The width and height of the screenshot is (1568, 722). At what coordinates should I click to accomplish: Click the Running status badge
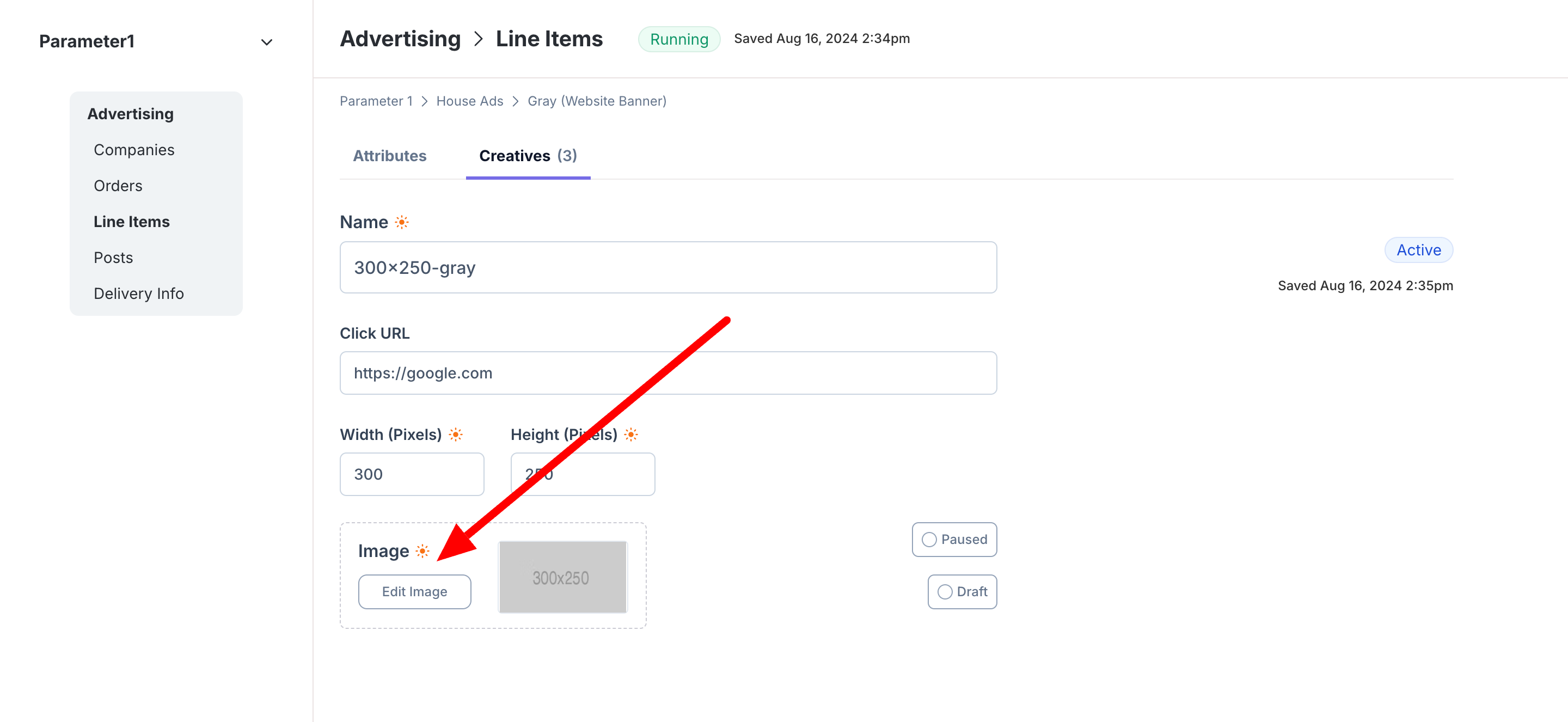pos(679,39)
